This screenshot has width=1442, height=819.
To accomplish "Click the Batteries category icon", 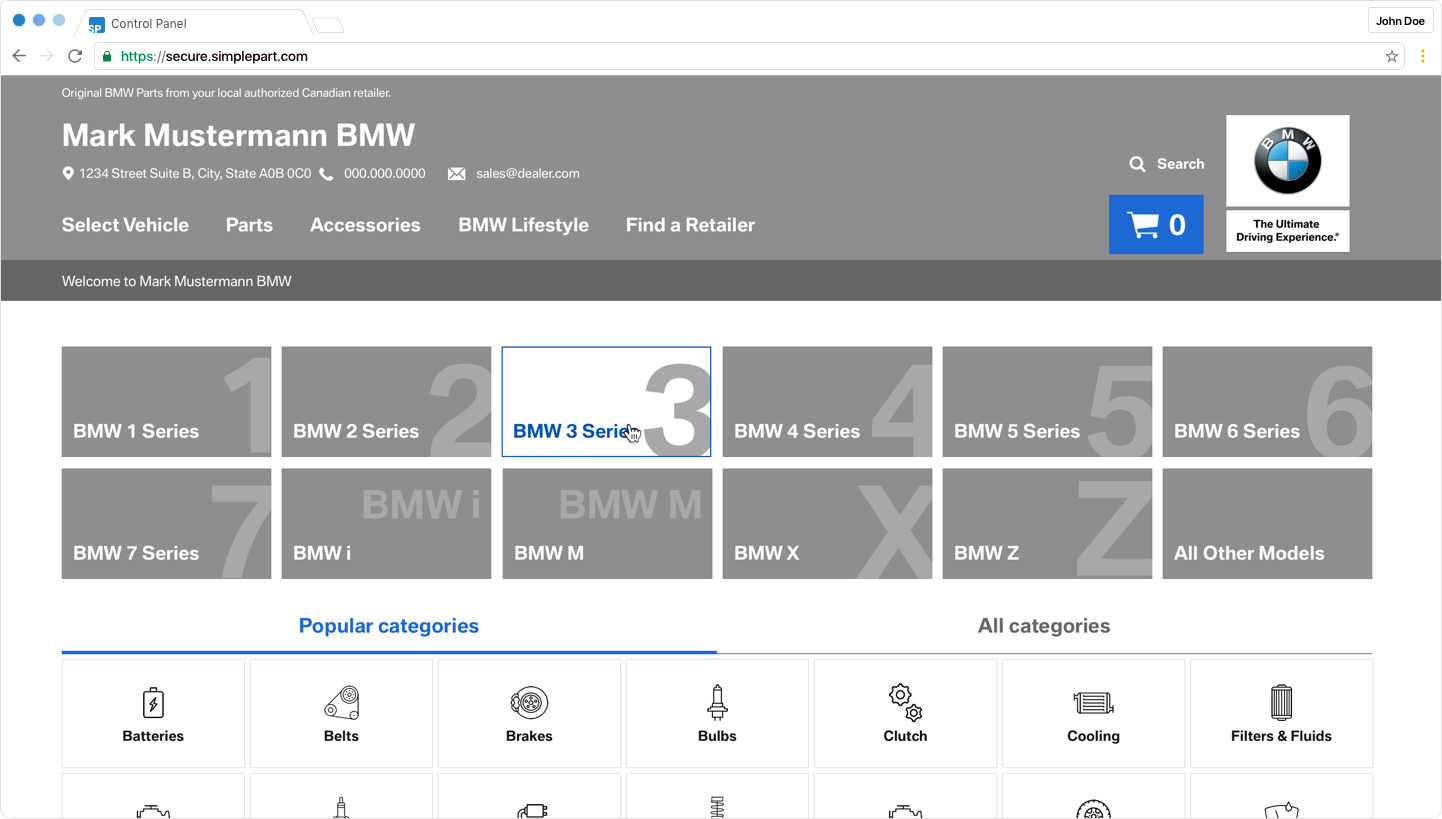I will [153, 702].
